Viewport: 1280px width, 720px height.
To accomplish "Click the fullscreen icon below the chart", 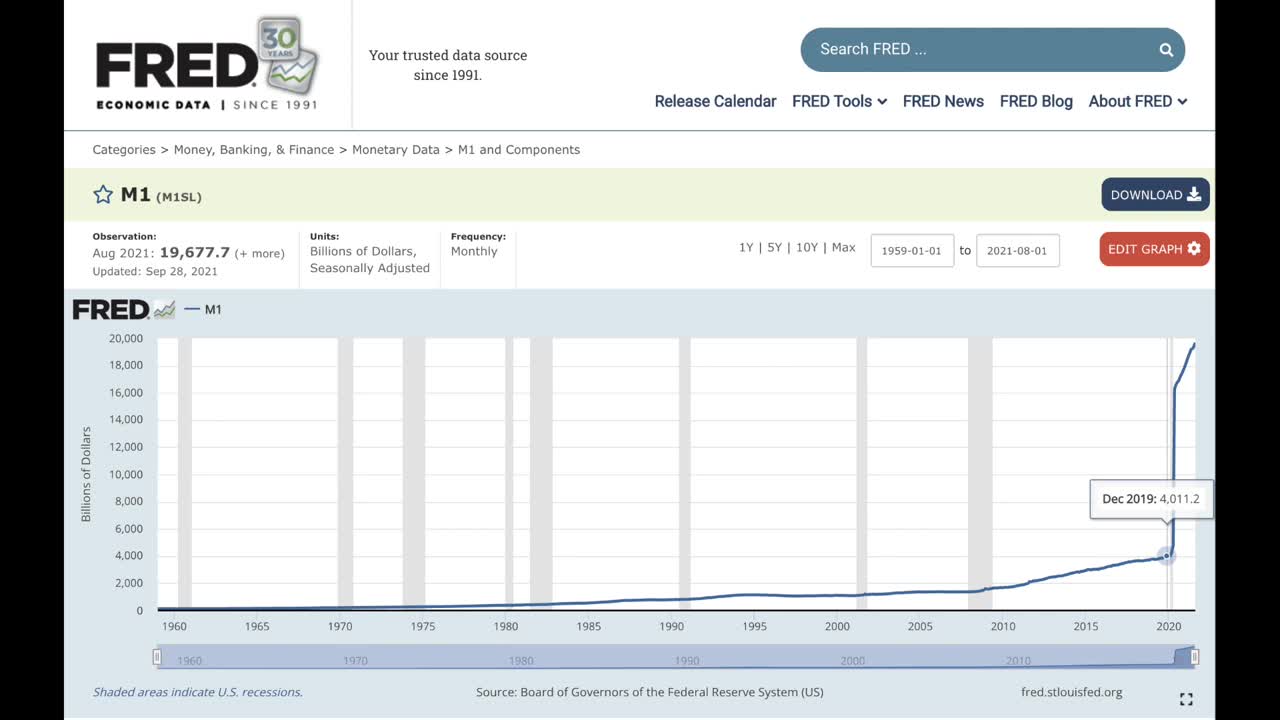I will [x=1186, y=699].
